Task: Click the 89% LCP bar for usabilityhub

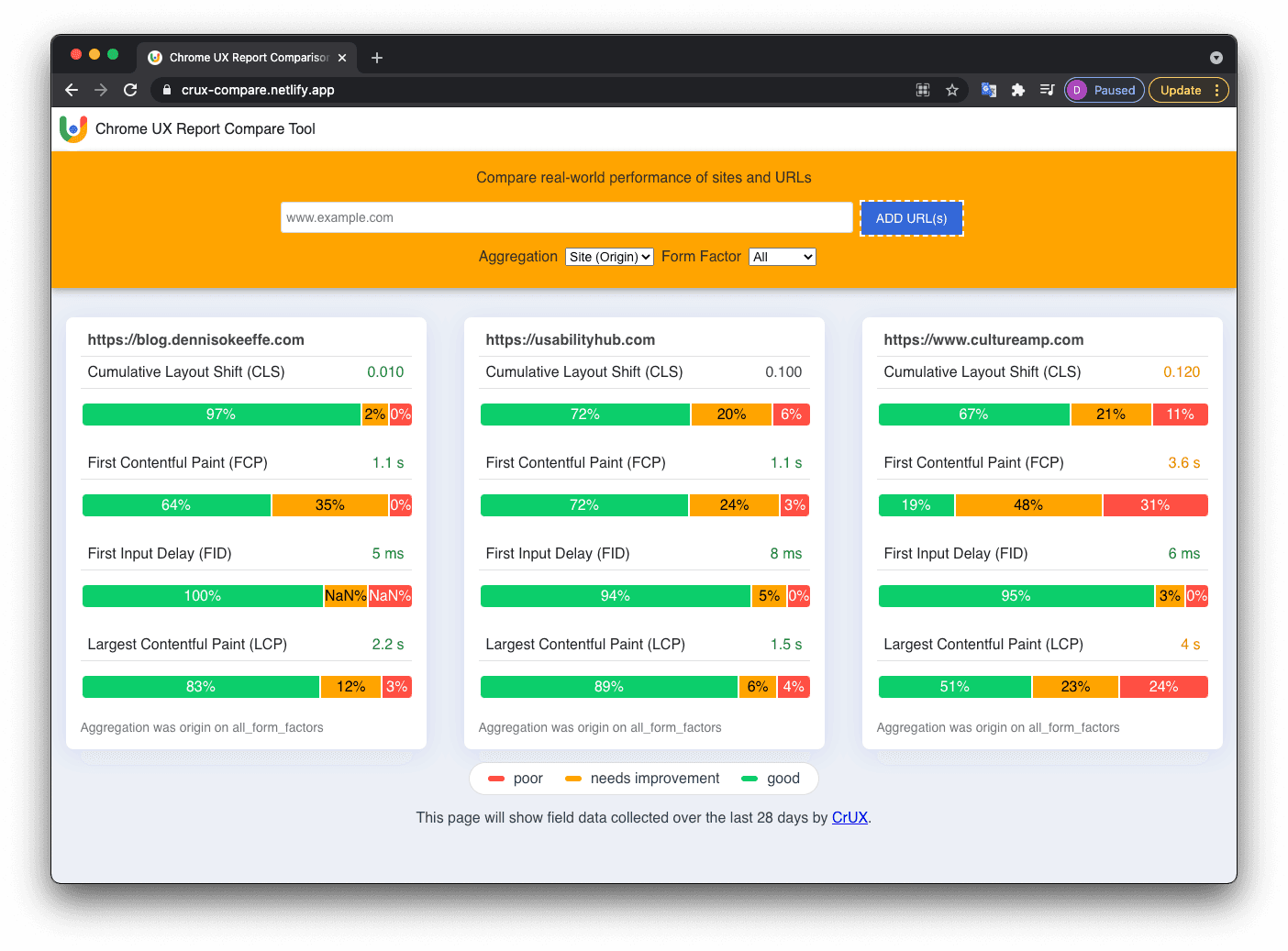Action: coord(609,687)
